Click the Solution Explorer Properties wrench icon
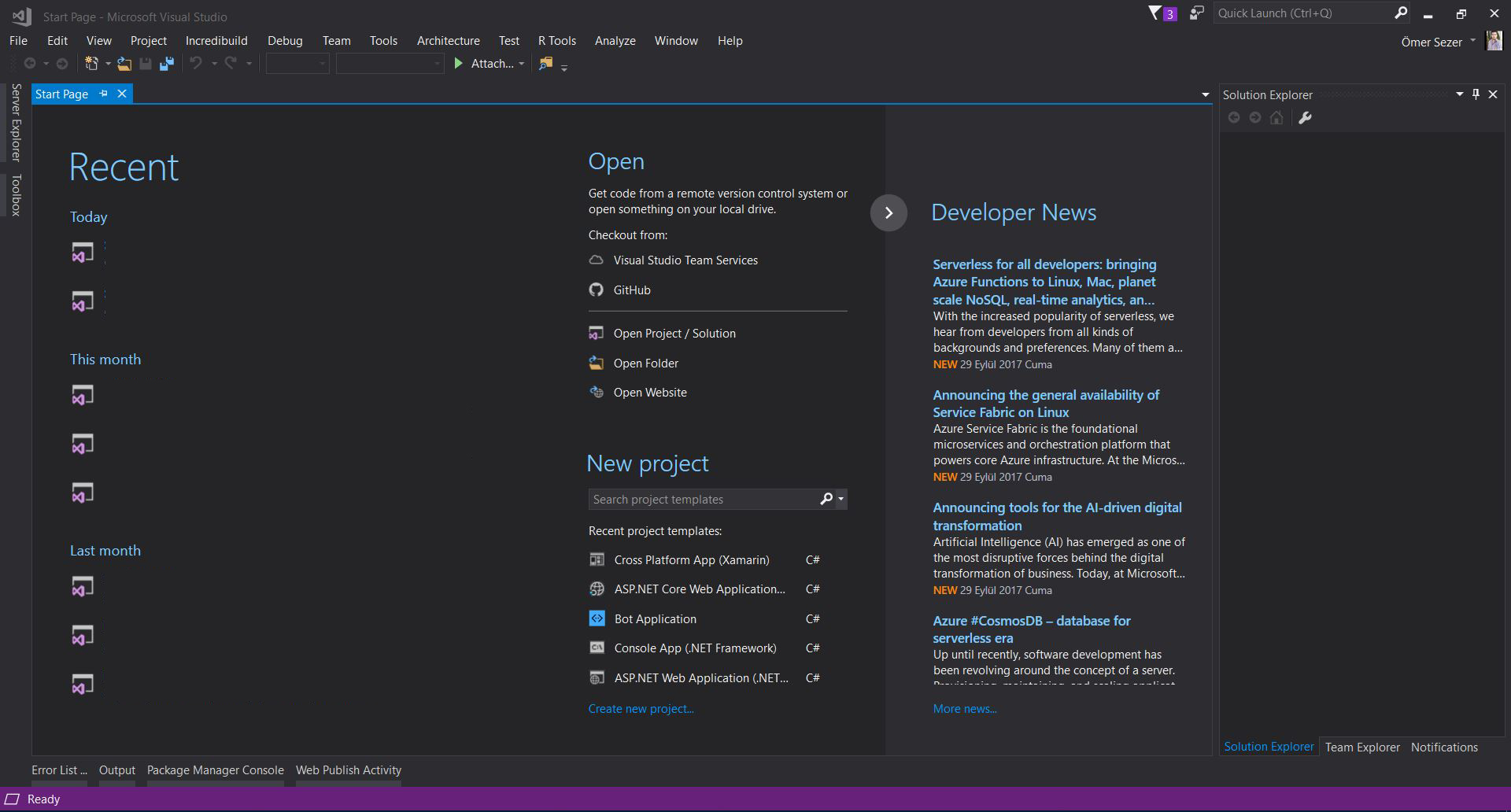Image resolution: width=1511 pixels, height=812 pixels. pyautogui.click(x=1305, y=118)
